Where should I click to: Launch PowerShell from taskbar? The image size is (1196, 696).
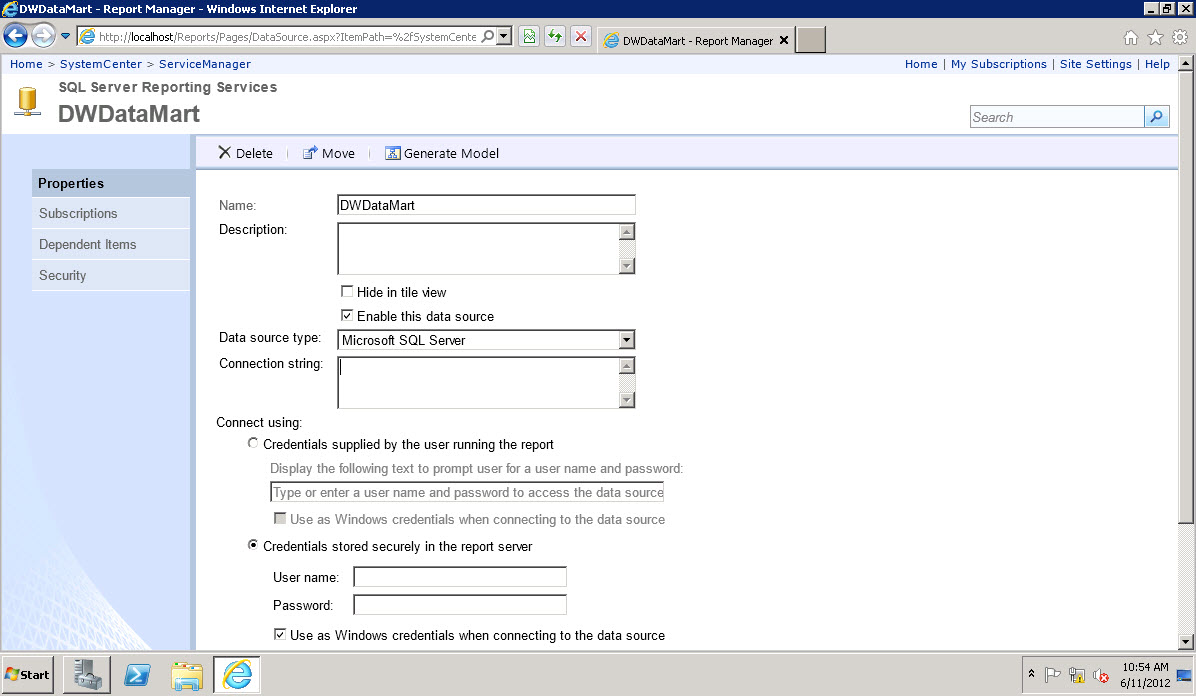[137, 675]
